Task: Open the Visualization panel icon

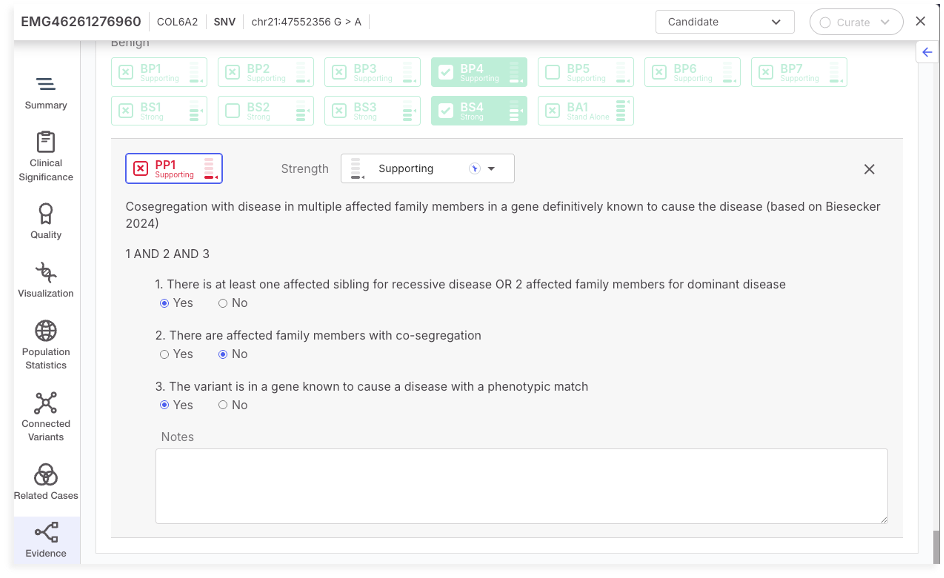Action: pos(46,279)
